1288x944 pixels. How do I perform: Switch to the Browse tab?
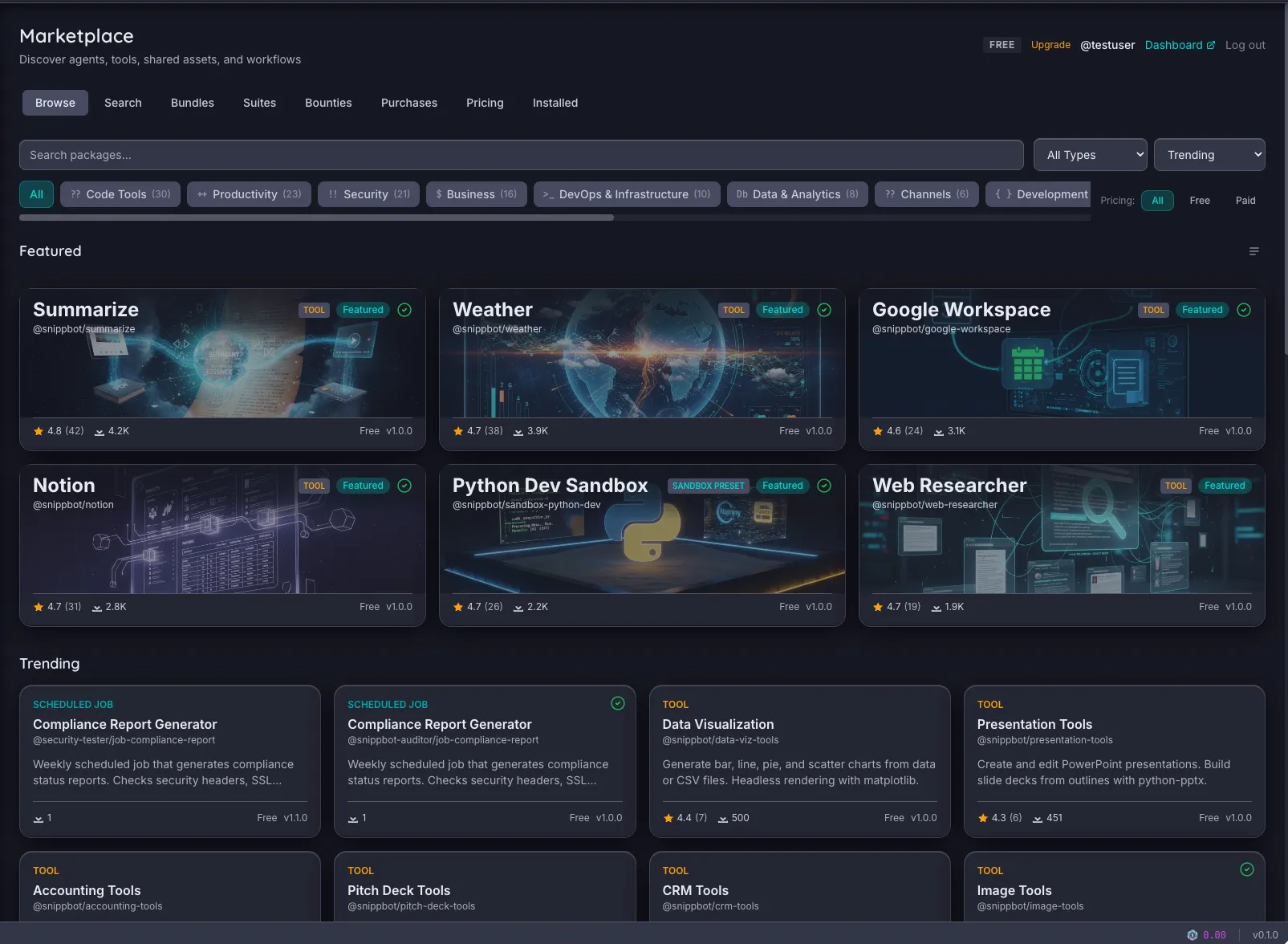[55, 103]
